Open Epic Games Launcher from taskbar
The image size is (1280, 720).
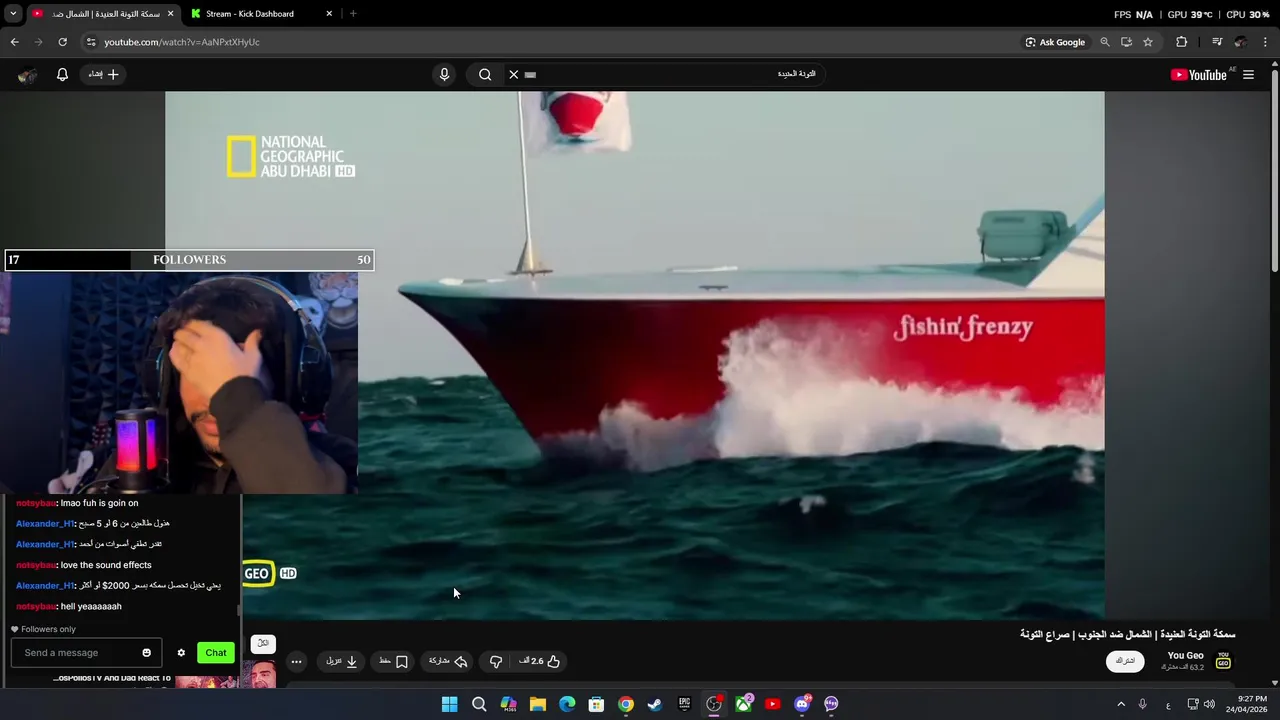[x=684, y=704]
